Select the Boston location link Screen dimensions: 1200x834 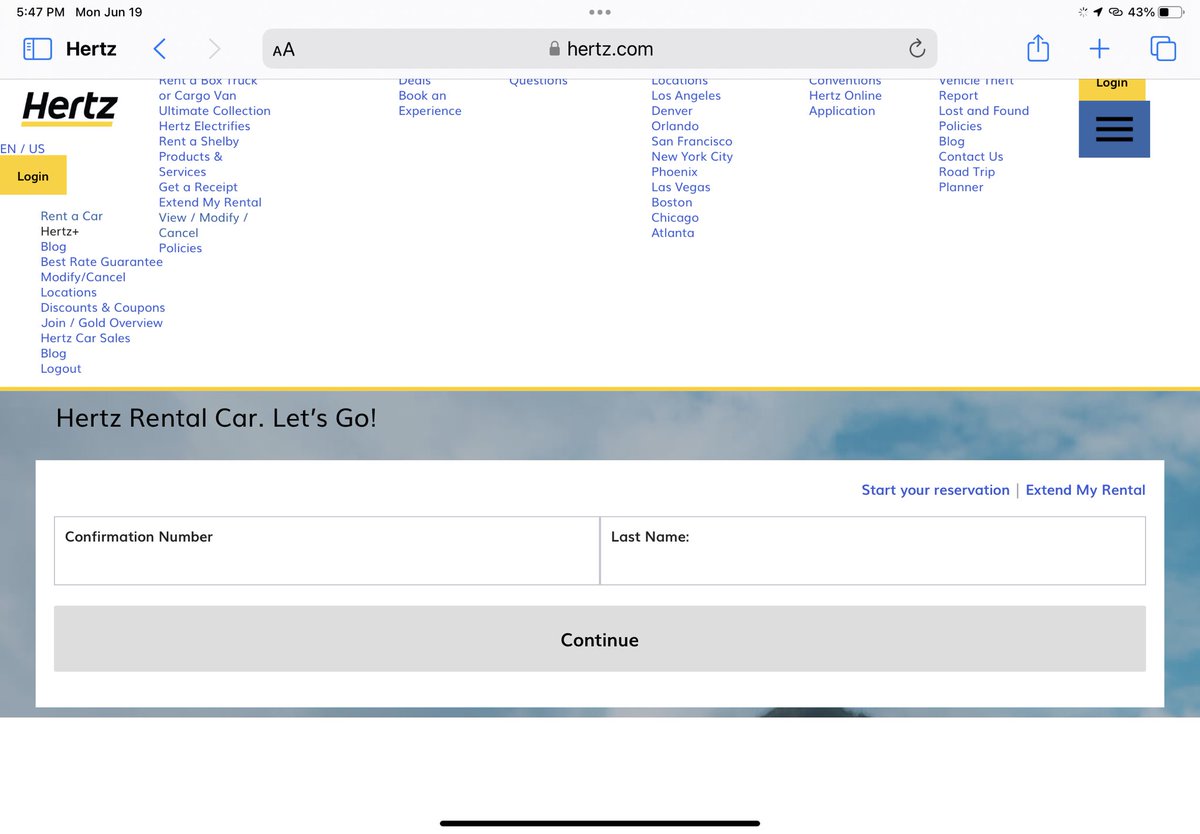coord(672,202)
